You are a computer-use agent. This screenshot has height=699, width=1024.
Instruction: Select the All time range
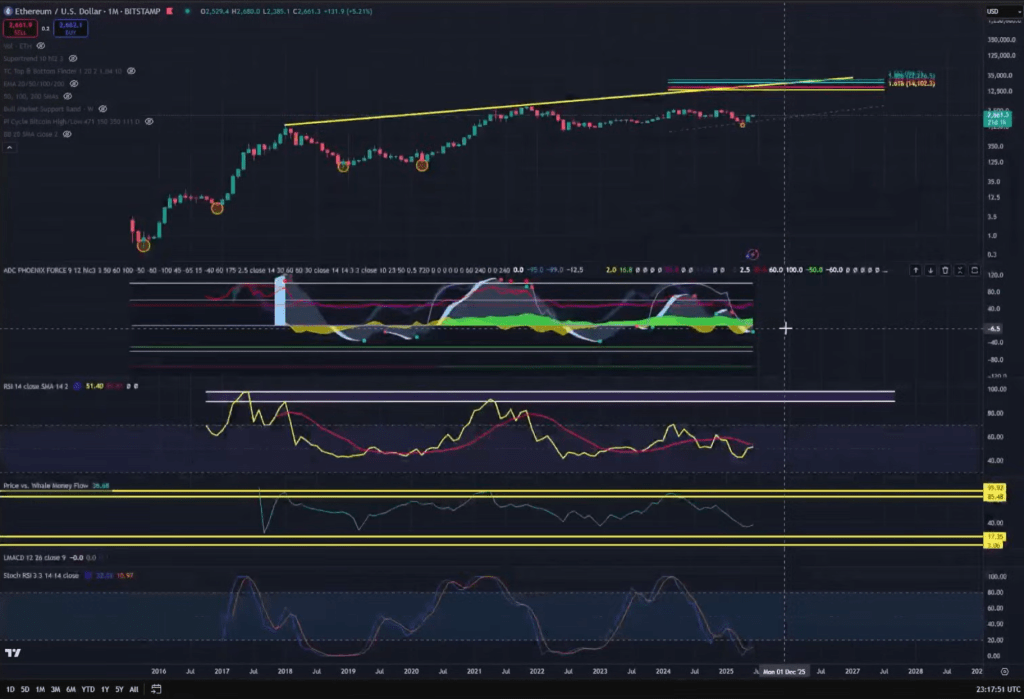[133, 689]
